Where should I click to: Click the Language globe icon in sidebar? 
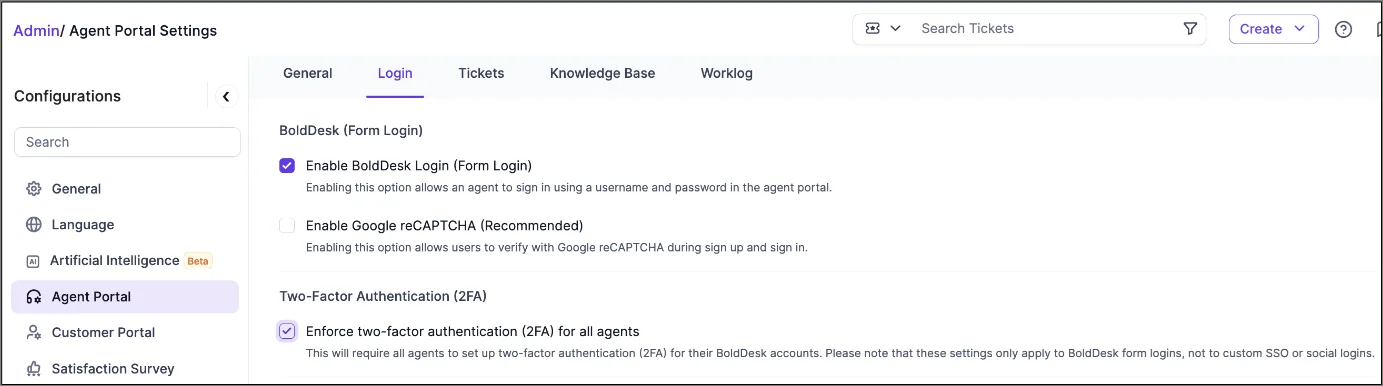click(34, 225)
